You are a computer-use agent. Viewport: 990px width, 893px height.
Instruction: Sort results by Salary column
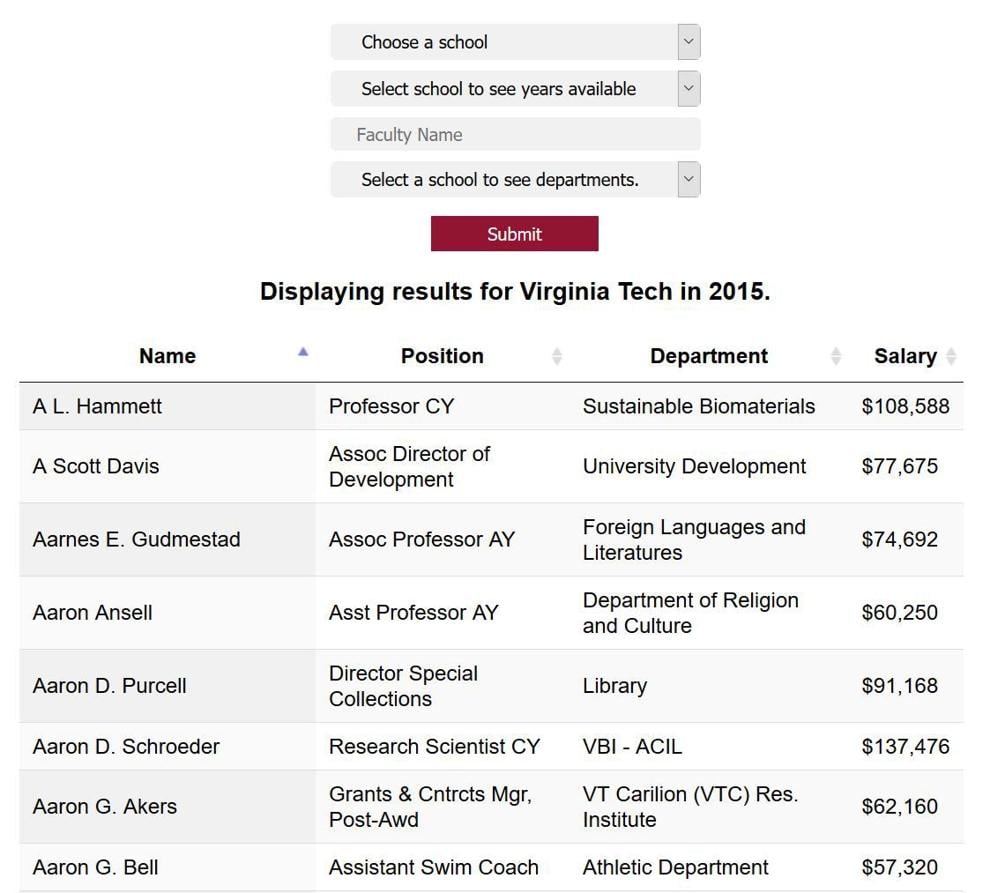pyautogui.click(x=905, y=355)
